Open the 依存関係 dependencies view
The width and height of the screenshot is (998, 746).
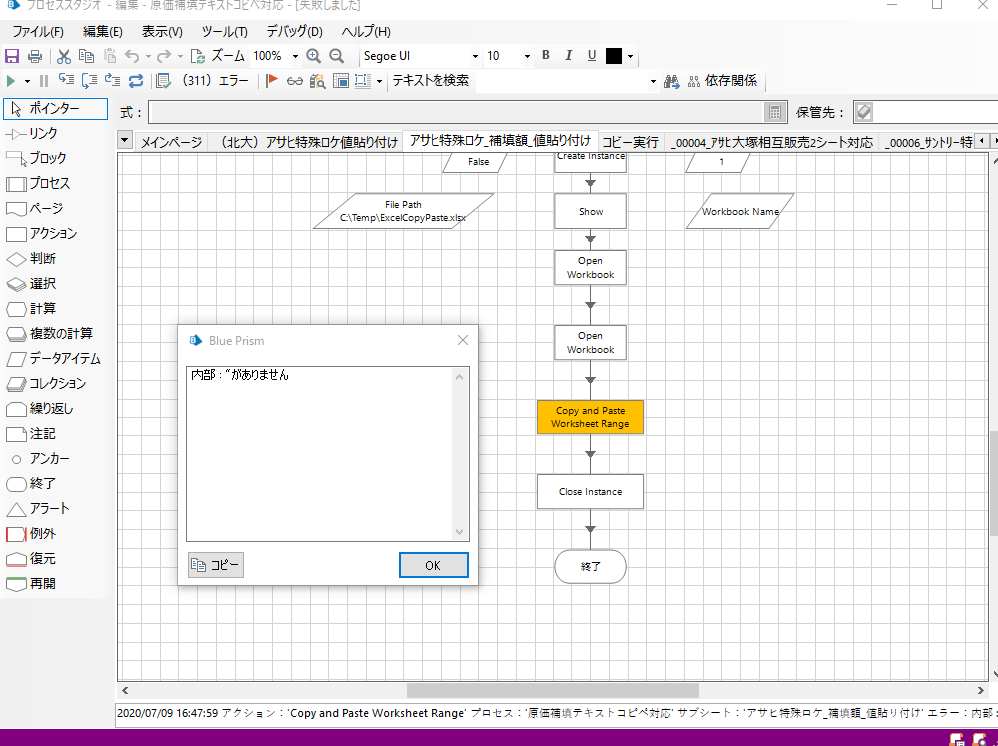click(x=722, y=81)
